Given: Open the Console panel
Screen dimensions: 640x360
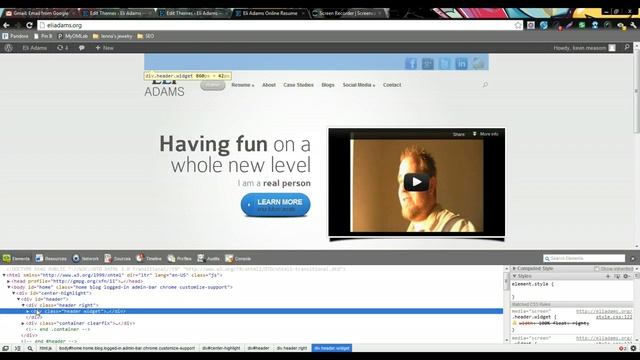Looking at the screenshot, I should pyautogui.click(x=238, y=258).
